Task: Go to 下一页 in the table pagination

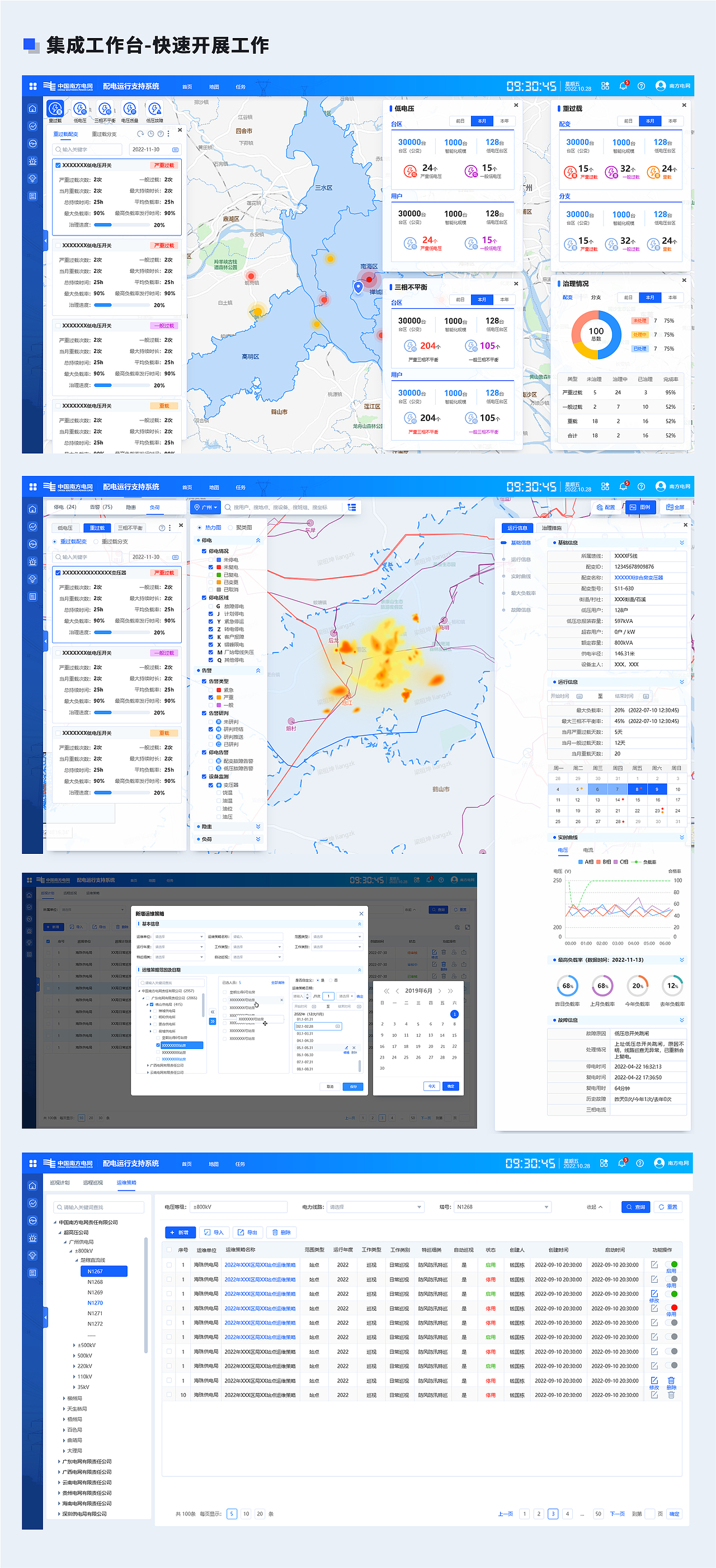Action: click(618, 1514)
